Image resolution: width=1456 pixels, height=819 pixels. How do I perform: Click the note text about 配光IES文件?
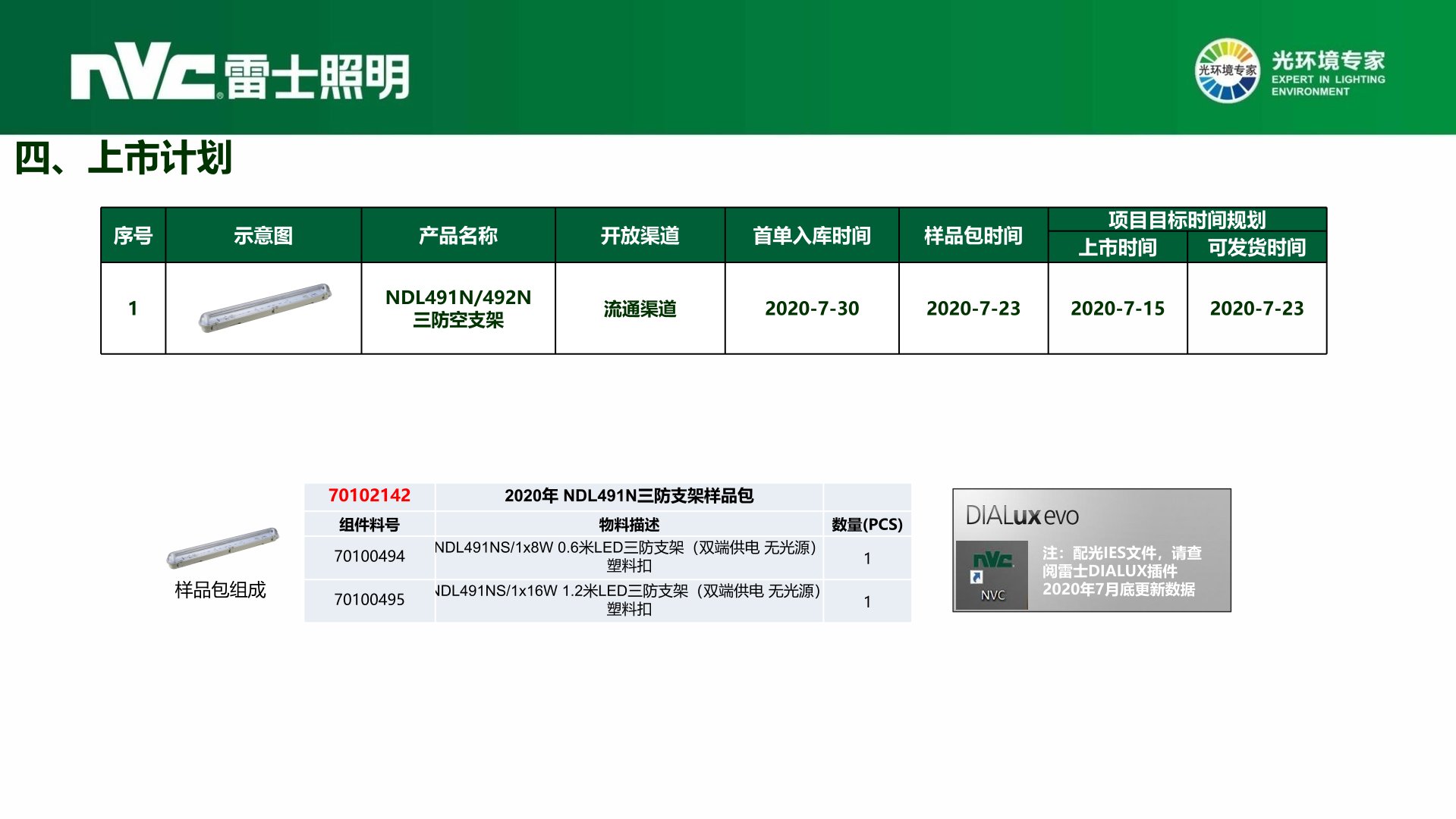pyautogui.click(x=1121, y=571)
